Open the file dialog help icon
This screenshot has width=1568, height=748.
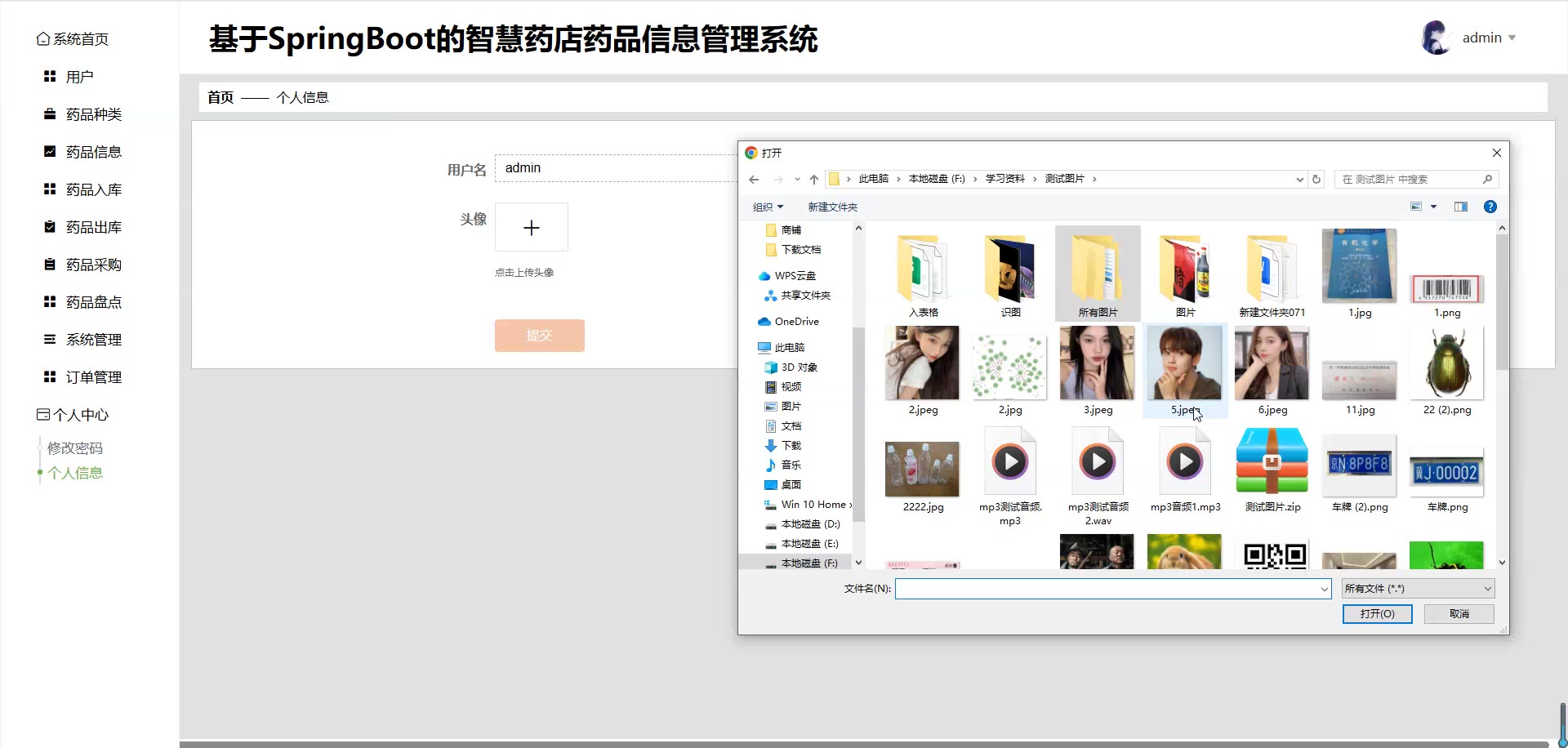click(x=1490, y=207)
